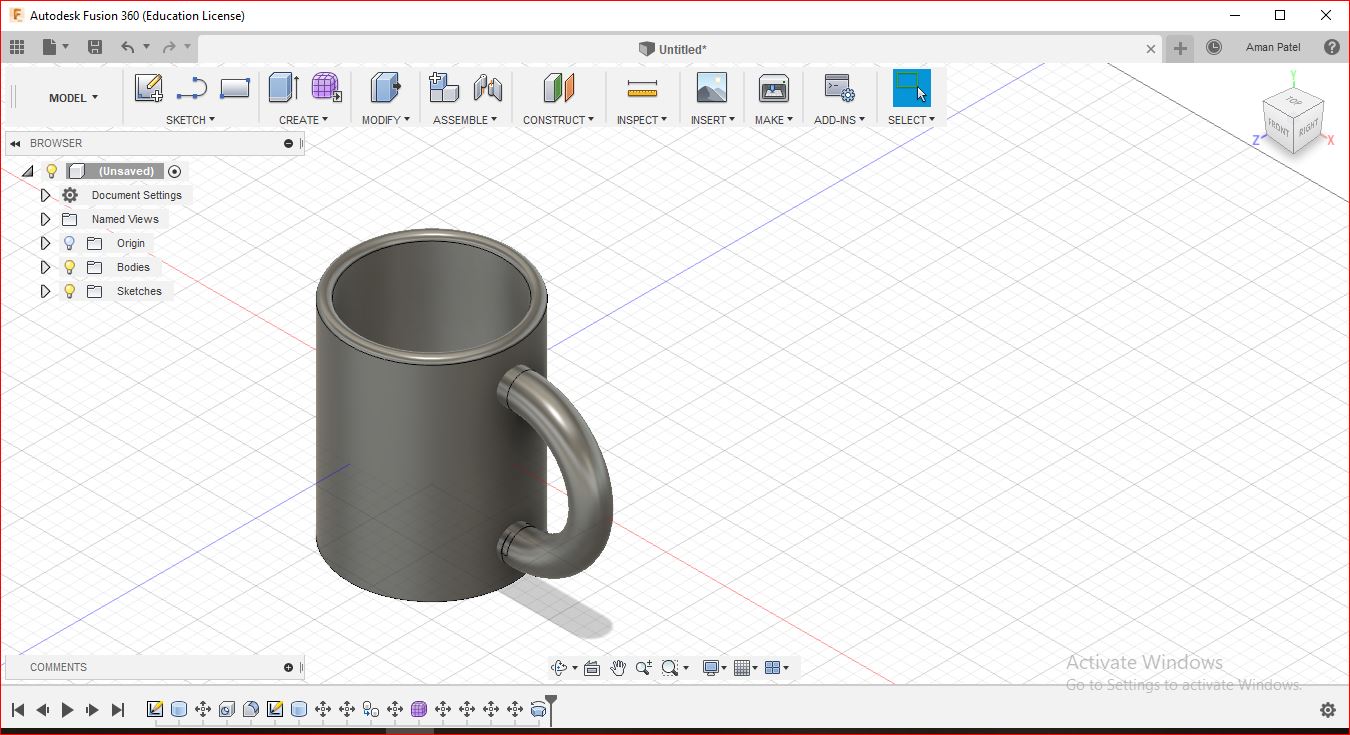1350x735 pixels.
Task: Open the File menu dropdown
Action: pyautogui.click(x=55, y=47)
